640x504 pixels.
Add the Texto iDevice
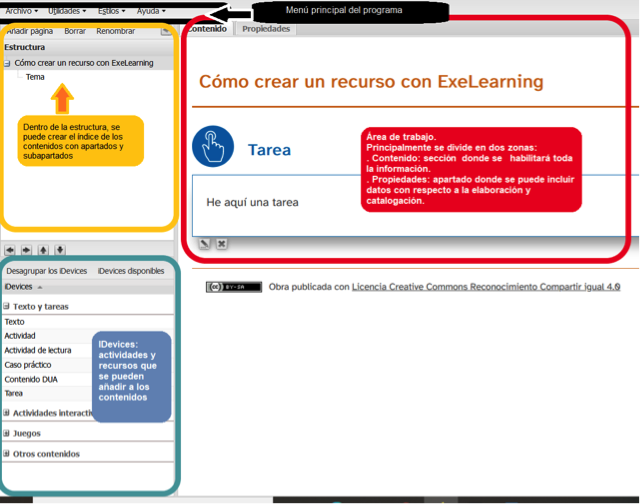[15, 322]
